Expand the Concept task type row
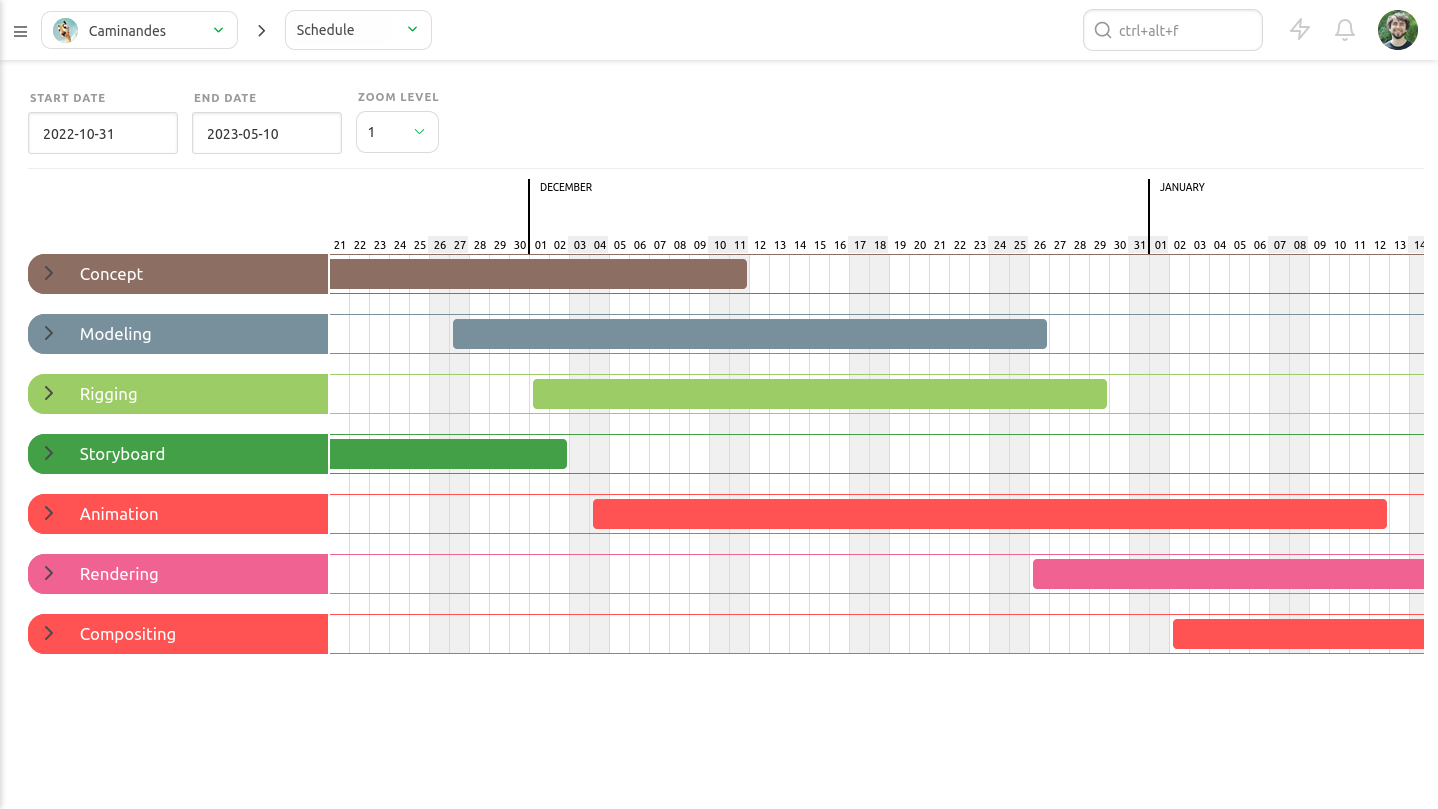 (49, 274)
